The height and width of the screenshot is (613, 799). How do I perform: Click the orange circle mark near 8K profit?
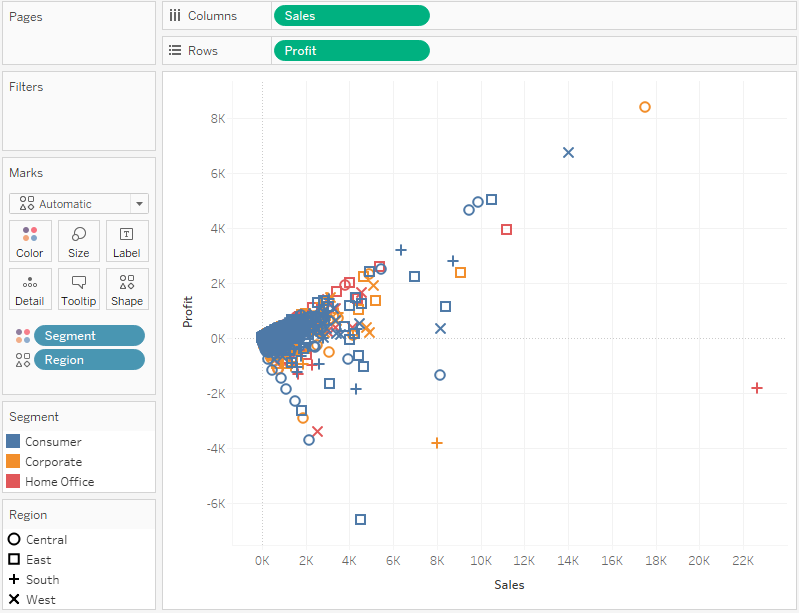click(x=645, y=107)
